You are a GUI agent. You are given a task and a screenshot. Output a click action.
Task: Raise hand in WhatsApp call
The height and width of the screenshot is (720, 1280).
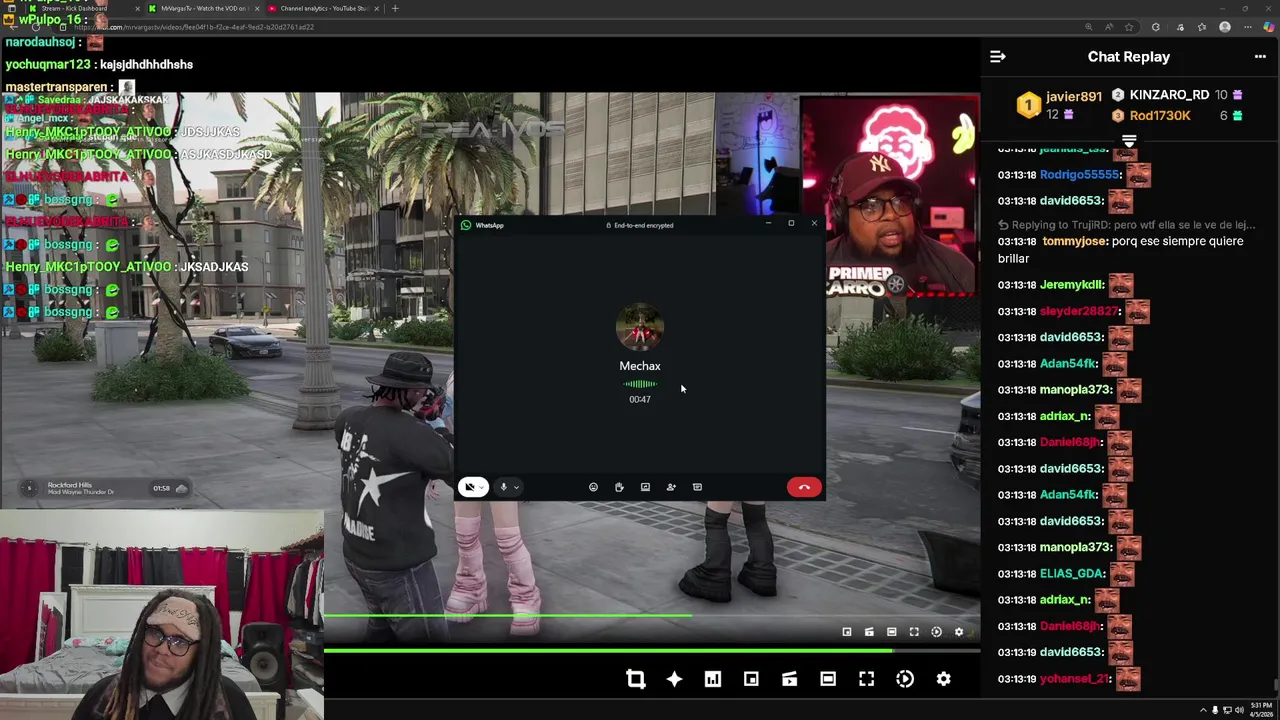pyautogui.click(x=619, y=487)
